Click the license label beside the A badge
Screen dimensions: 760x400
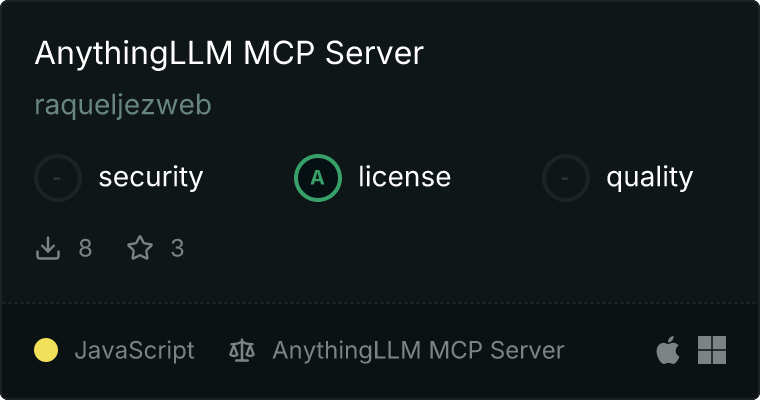tap(405, 176)
